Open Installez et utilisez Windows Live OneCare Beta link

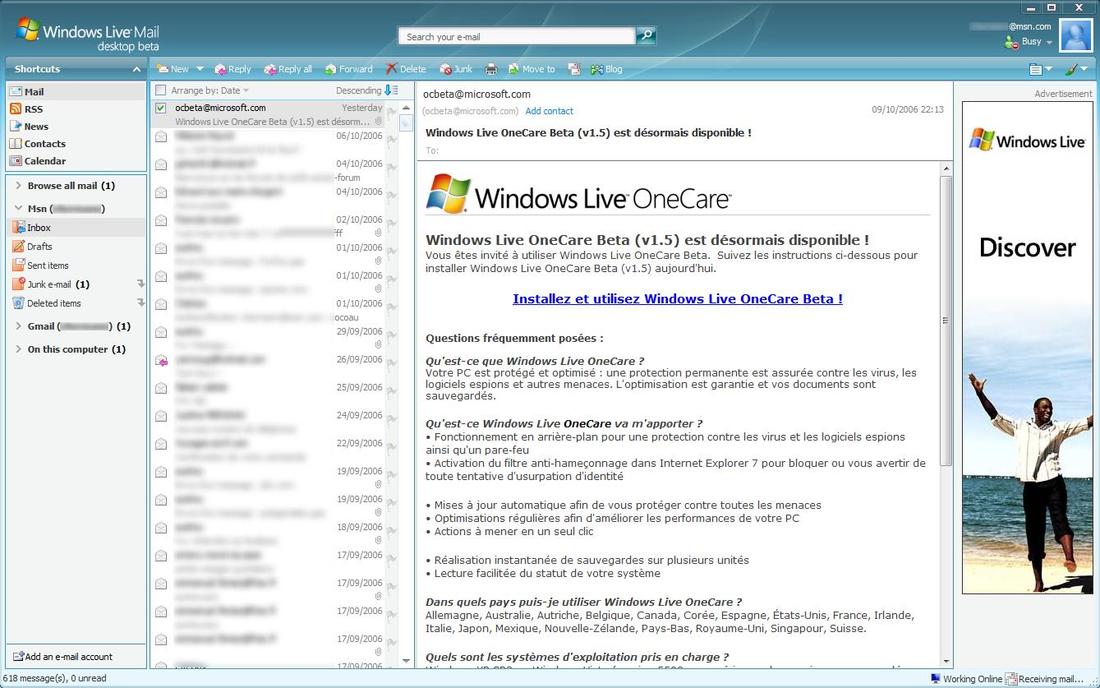[678, 299]
